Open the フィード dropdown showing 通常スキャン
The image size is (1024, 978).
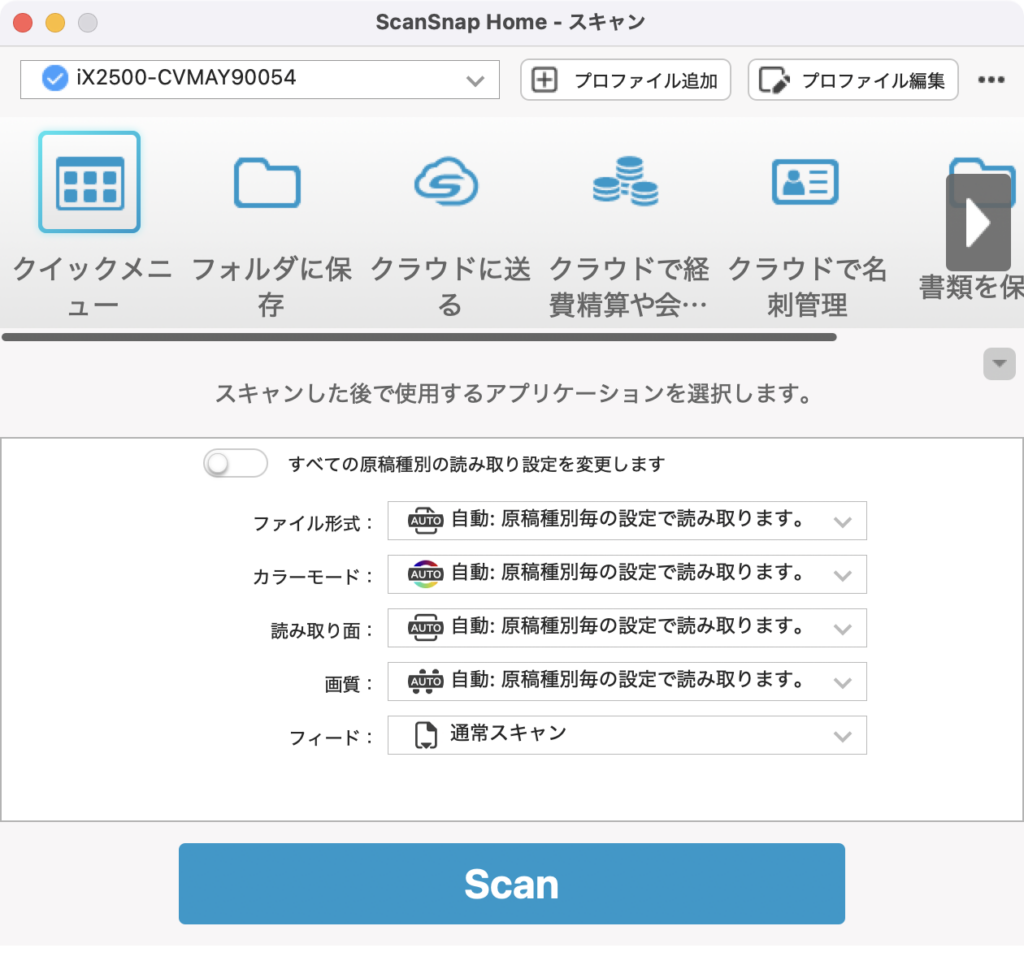coord(627,735)
